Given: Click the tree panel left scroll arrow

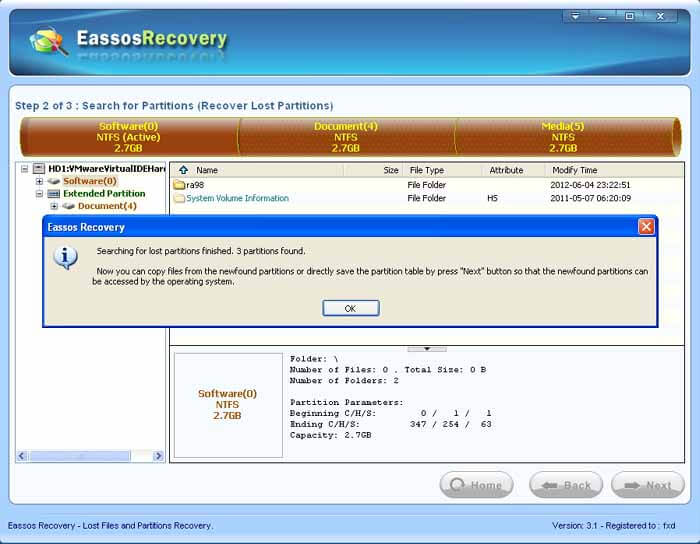Looking at the screenshot, I should point(22,456).
